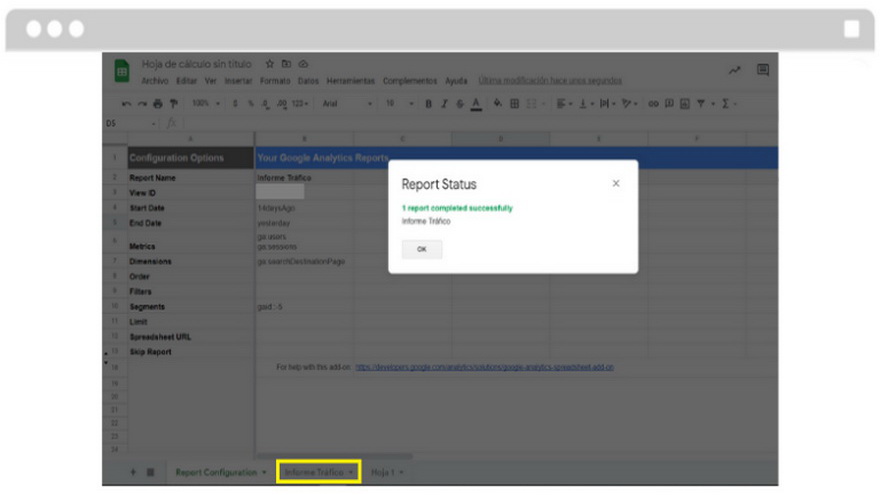Open the Formato menu
Screen dimensions: 880x495
point(275,81)
